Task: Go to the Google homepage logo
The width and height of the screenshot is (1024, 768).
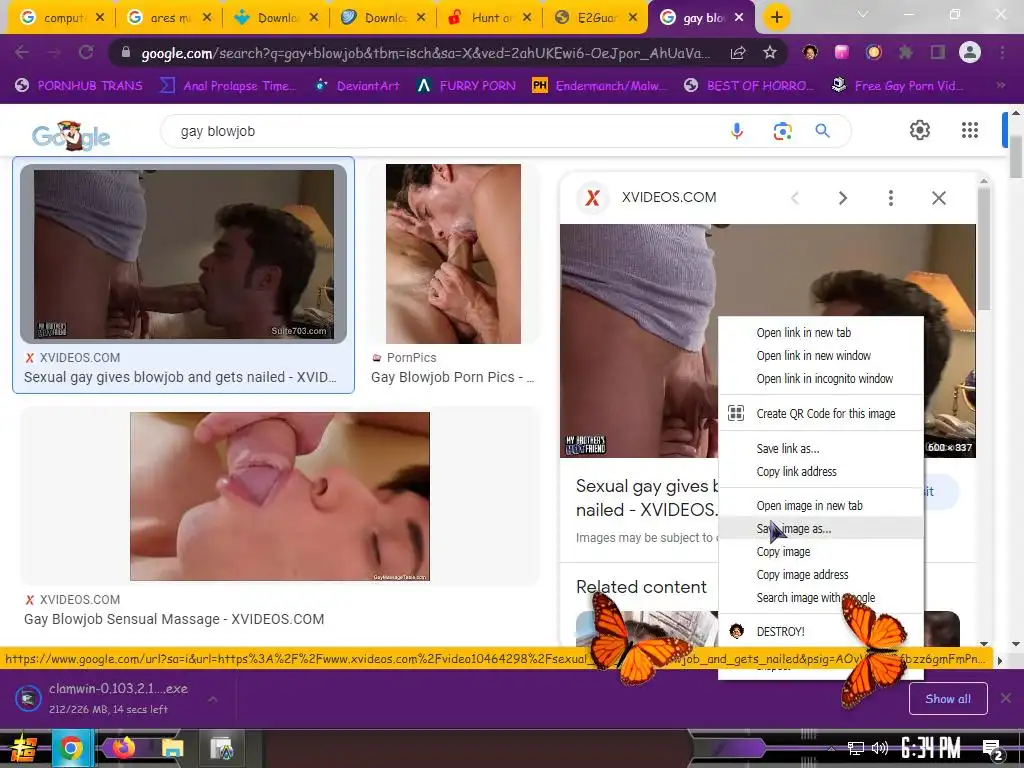Action: 71,135
